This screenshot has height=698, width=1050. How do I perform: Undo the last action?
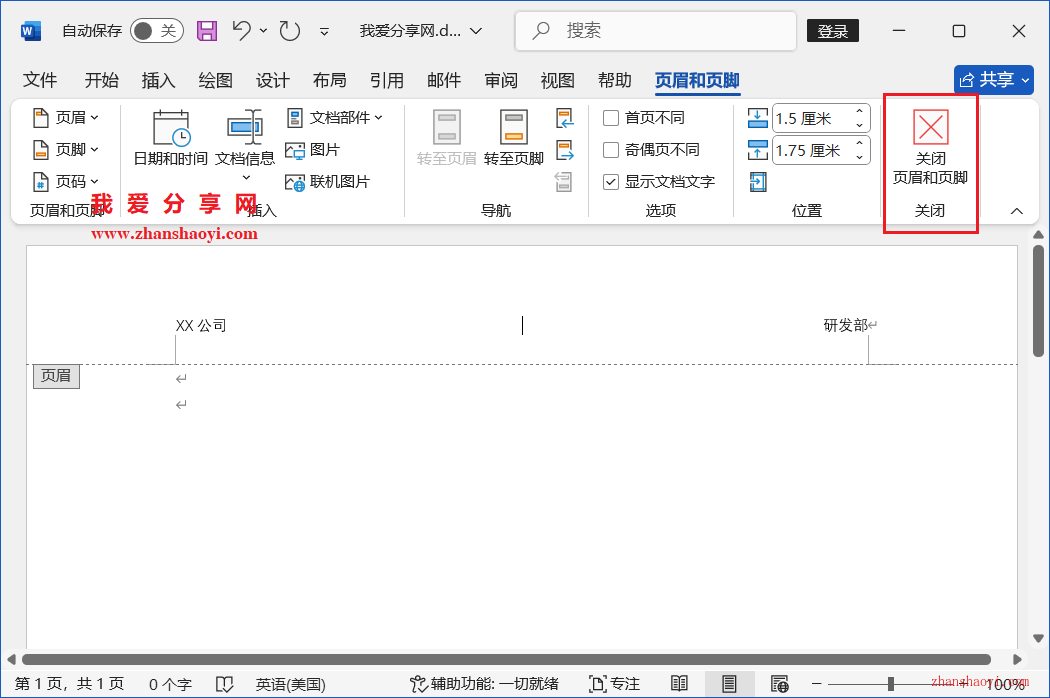coord(242,30)
